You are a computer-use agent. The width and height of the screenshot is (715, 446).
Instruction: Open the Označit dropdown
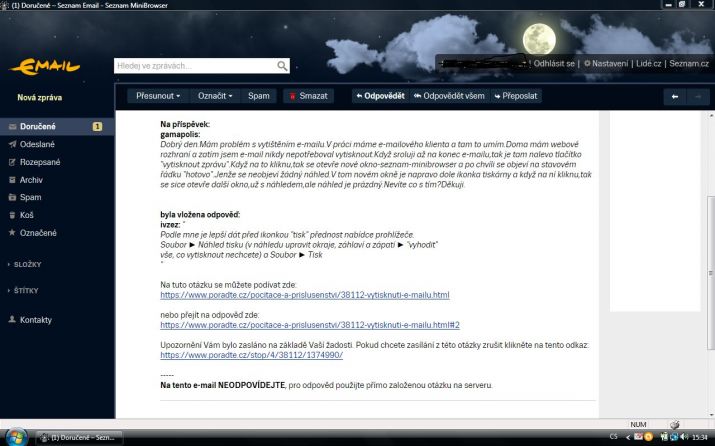tap(215, 96)
